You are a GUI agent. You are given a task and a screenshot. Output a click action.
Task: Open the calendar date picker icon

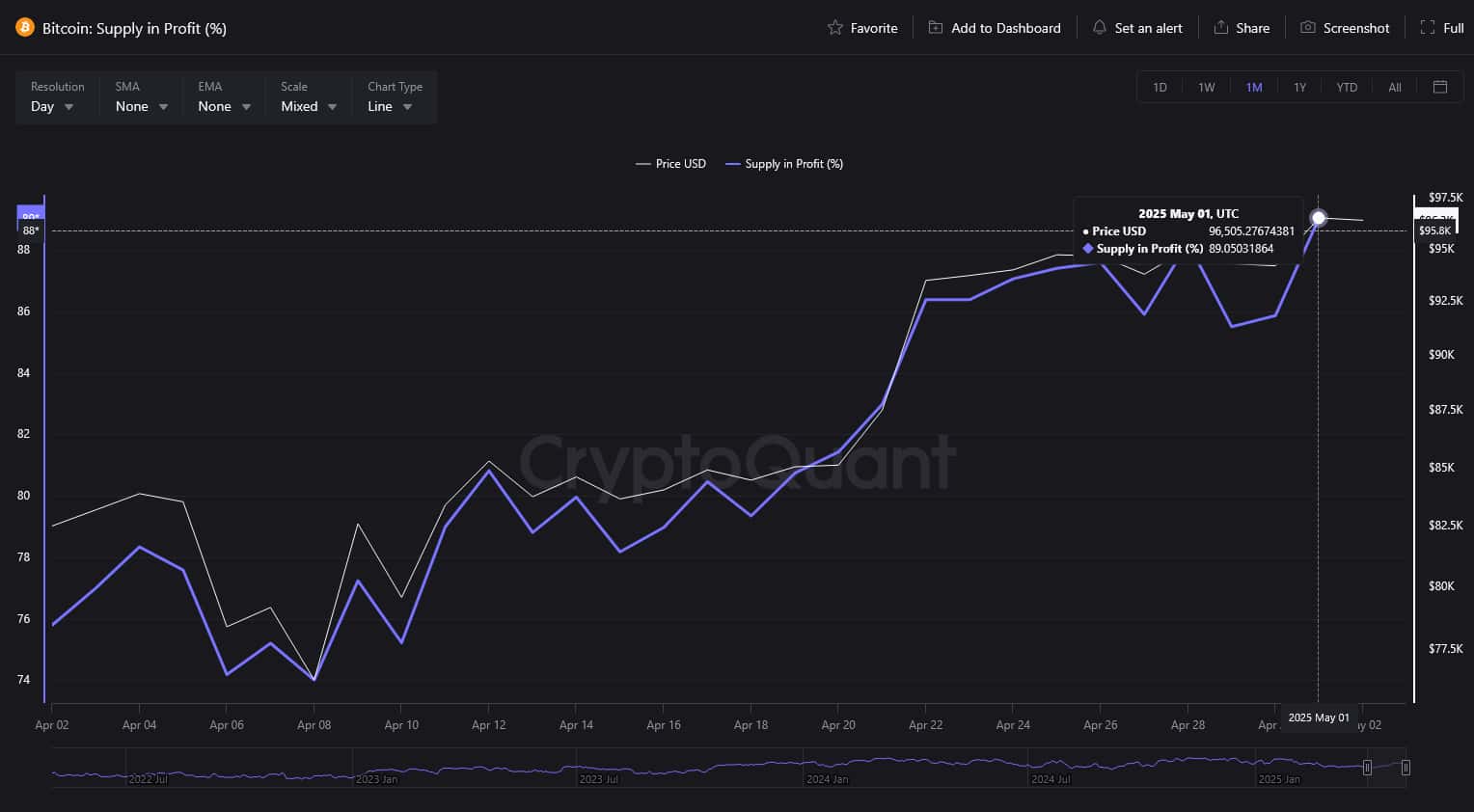click(x=1440, y=87)
